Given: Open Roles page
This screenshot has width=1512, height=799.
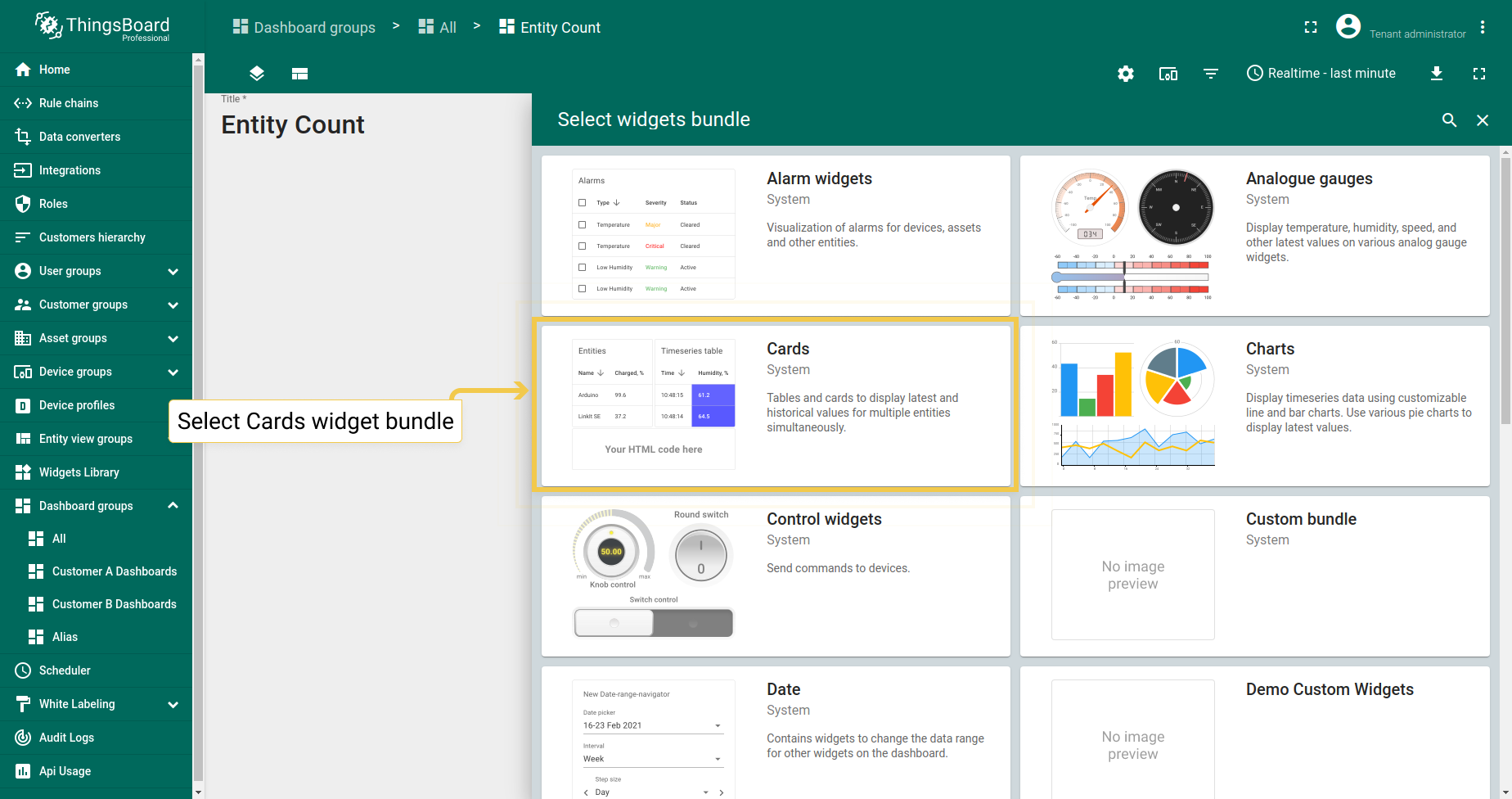Looking at the screenshot, I should (96, 204).
